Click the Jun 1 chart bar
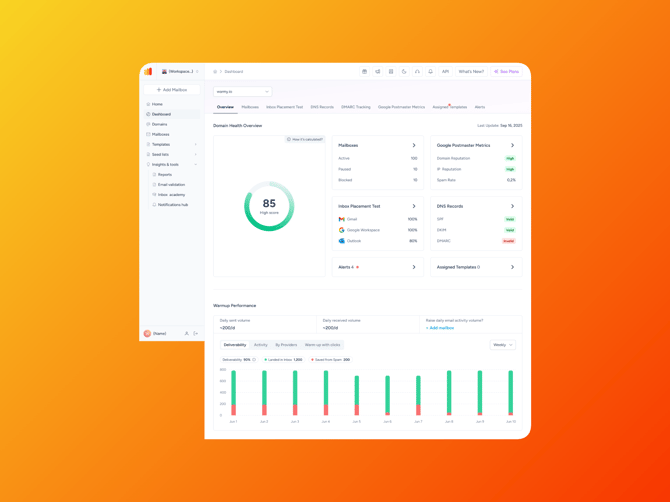This screenshot has width=670, height=502. (x=233, y=393)
